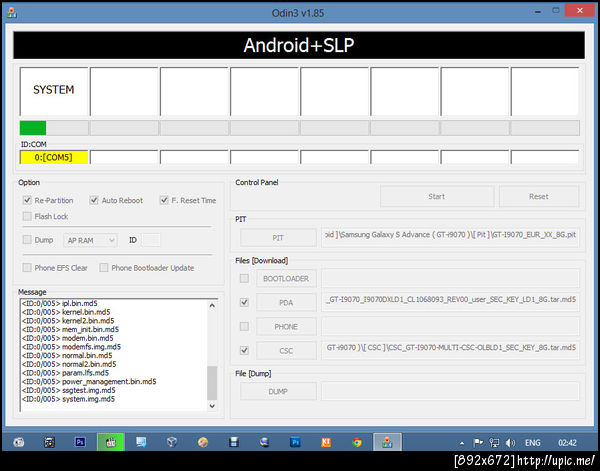Tick the PHONE file checkbox
Image resolution: width=600 pixels, height=471 pixels.
244,326
